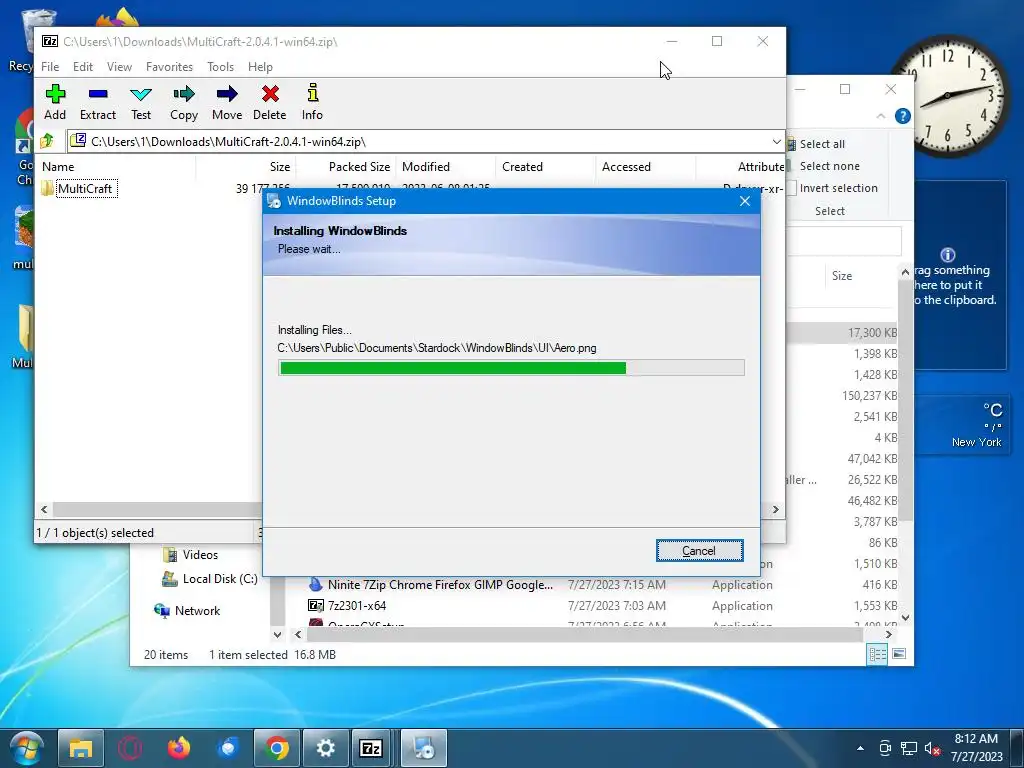The height and width of the screenshot is (768, 1024).
Task: Launch Firefox from taskbar
Action: point(178,748)
